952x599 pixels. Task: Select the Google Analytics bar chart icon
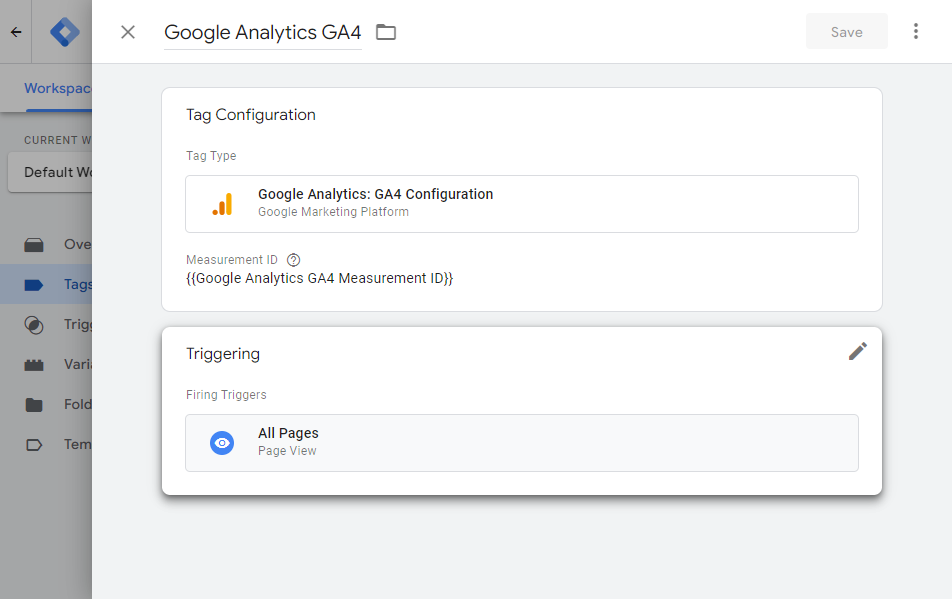[x=222, y=204]
